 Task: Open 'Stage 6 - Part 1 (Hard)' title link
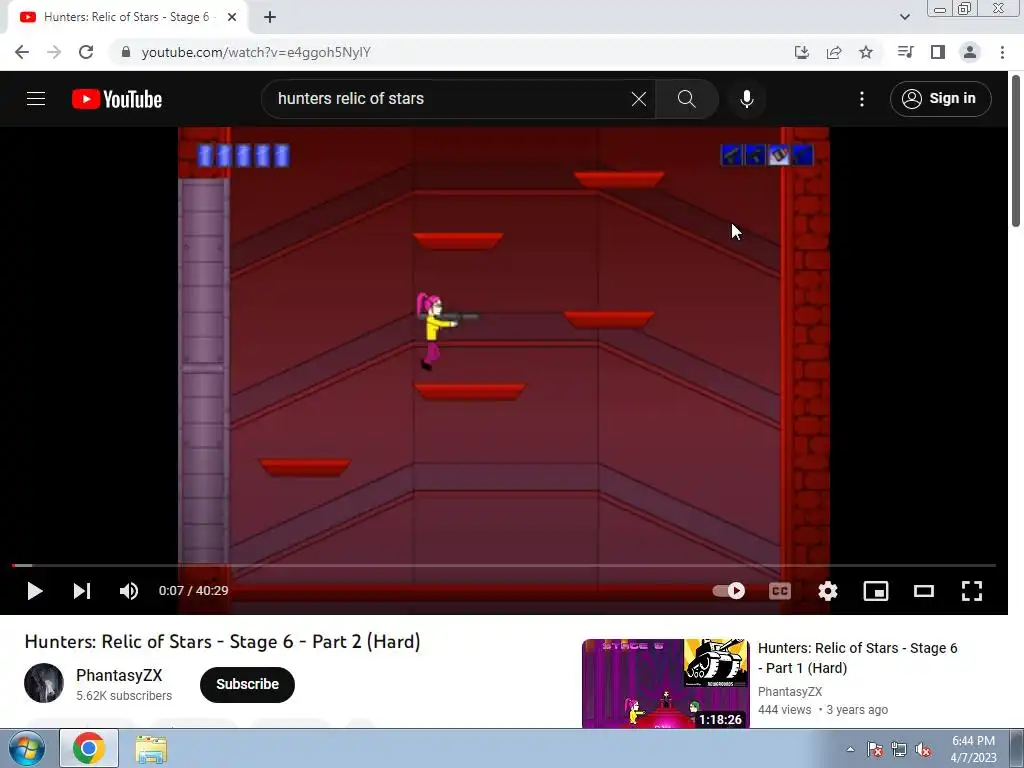click(857, 658)
